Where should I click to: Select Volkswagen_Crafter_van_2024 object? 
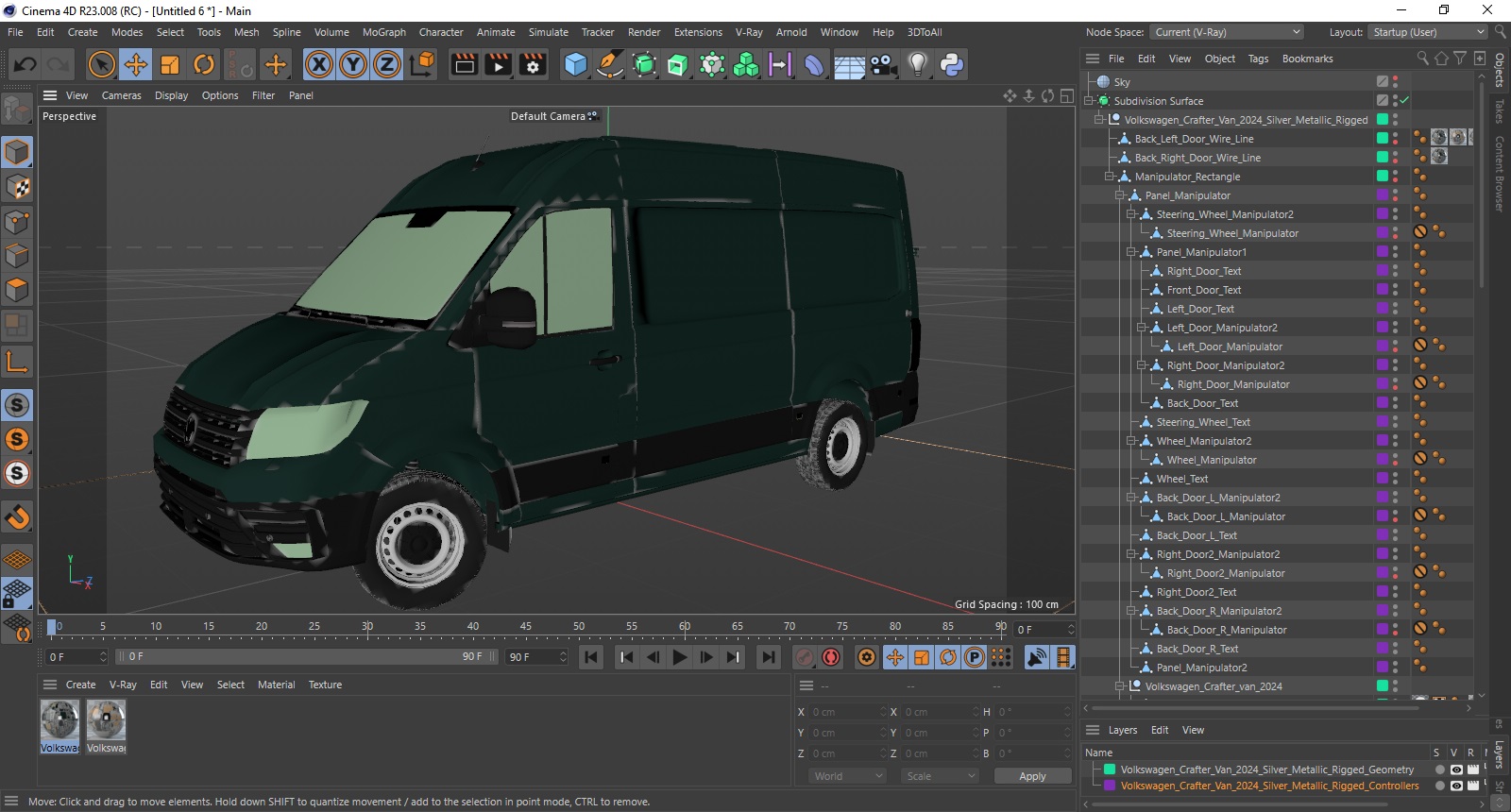[x=1213, y=686]
